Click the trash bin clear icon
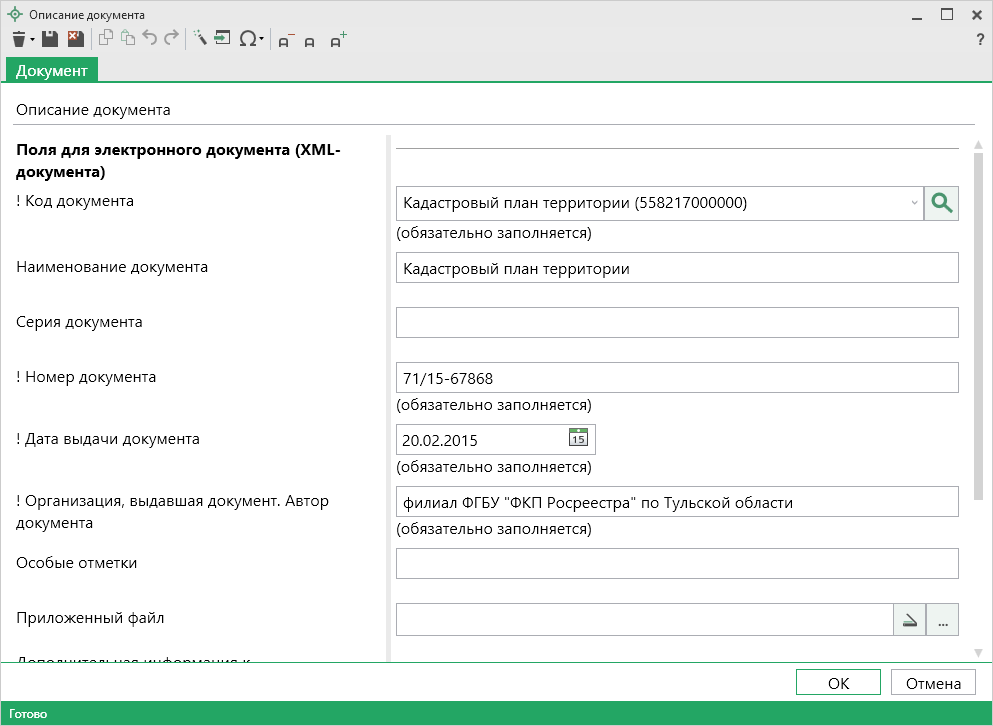993x726 pixels. 18,39
